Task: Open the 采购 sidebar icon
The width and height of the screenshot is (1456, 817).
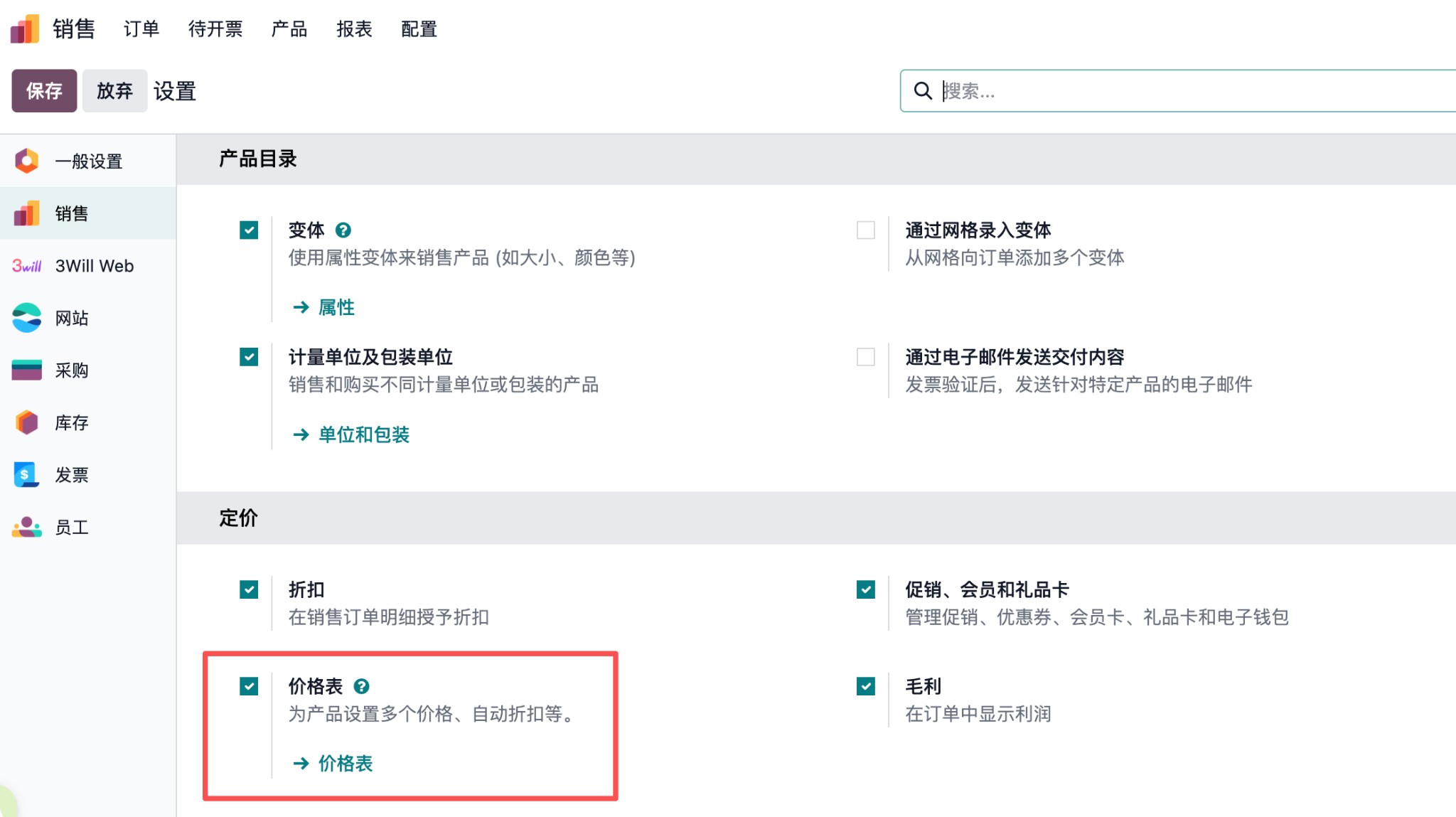Action: pyautogui.click(x=27, y=370)
